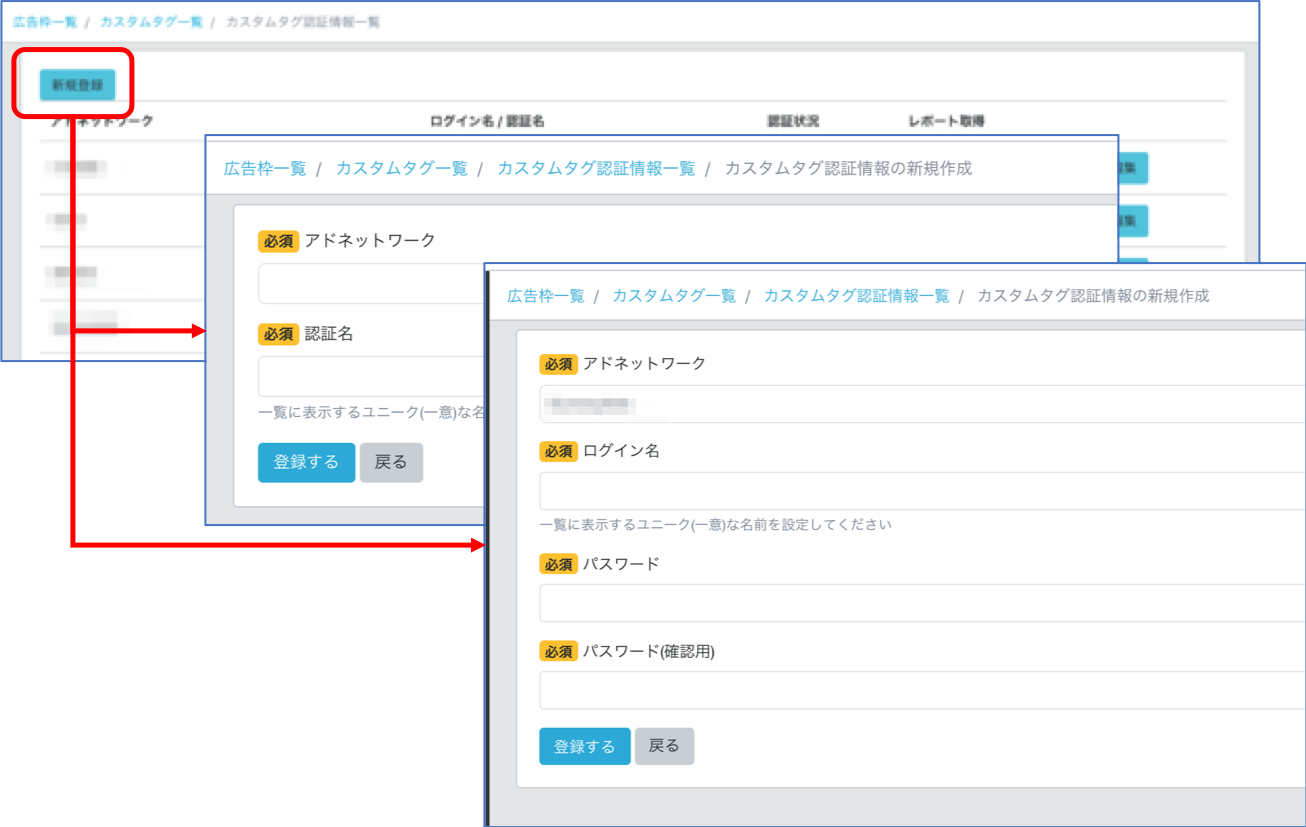This screenshot has height=827, width=1306.
Task: Click カスタムタグ一覧 breadcrumb above the password form
Action: click(x=673, y=296)
